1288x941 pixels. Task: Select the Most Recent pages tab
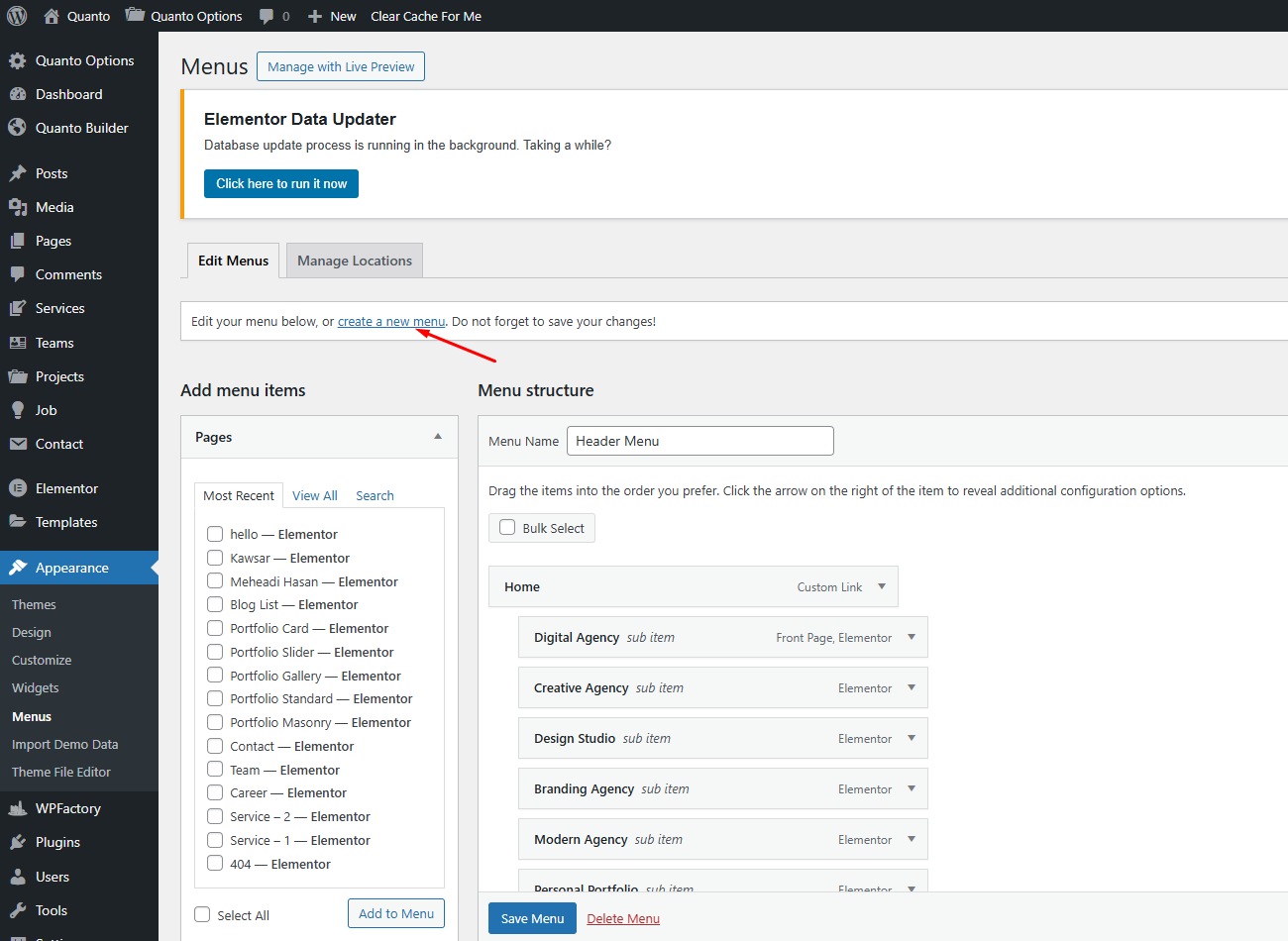(239, 495)
